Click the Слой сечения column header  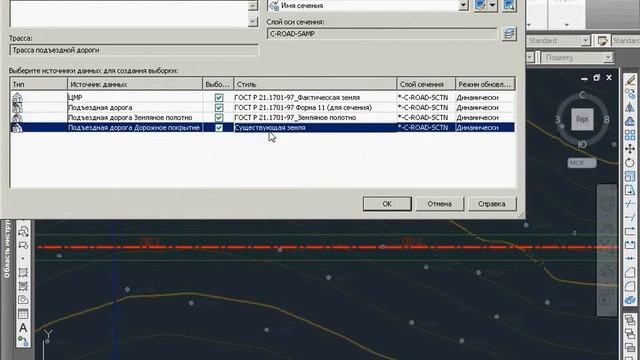tap(426, 84)
